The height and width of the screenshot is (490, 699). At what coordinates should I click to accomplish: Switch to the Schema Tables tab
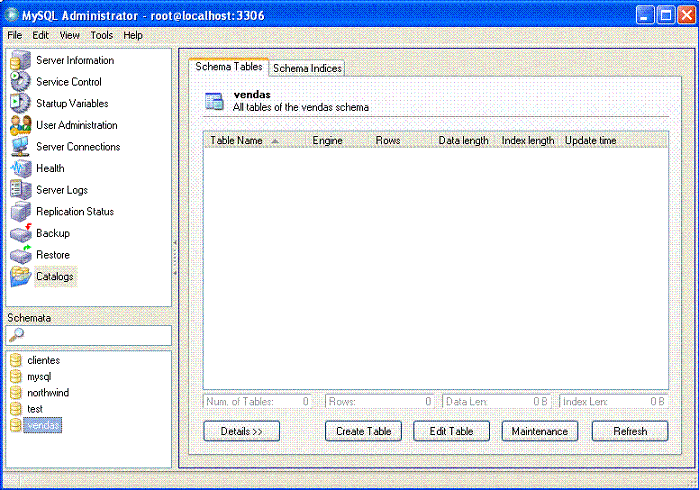[229, 67]
